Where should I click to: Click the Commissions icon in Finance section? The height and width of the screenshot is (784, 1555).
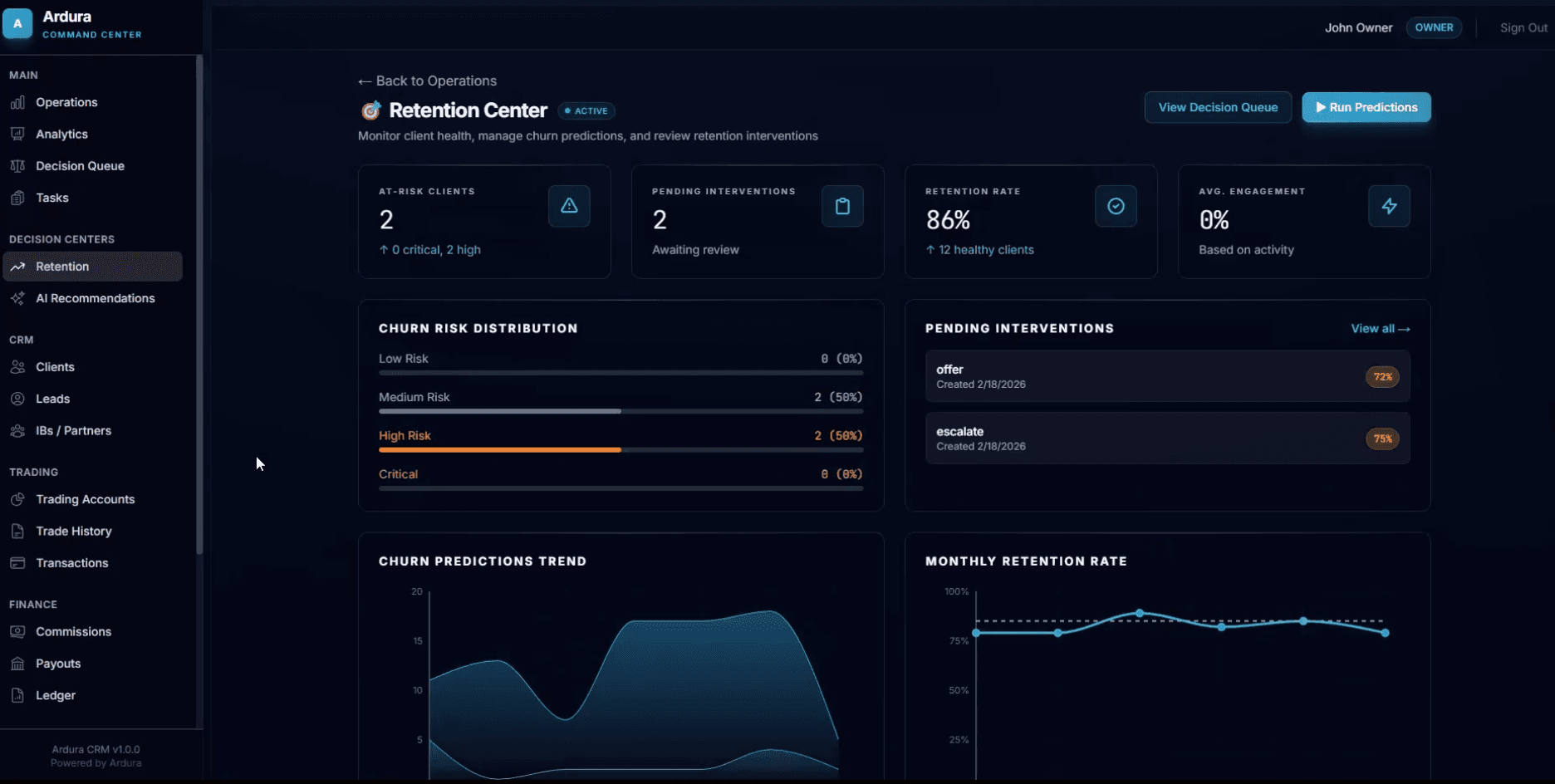[x=17, y=632]
